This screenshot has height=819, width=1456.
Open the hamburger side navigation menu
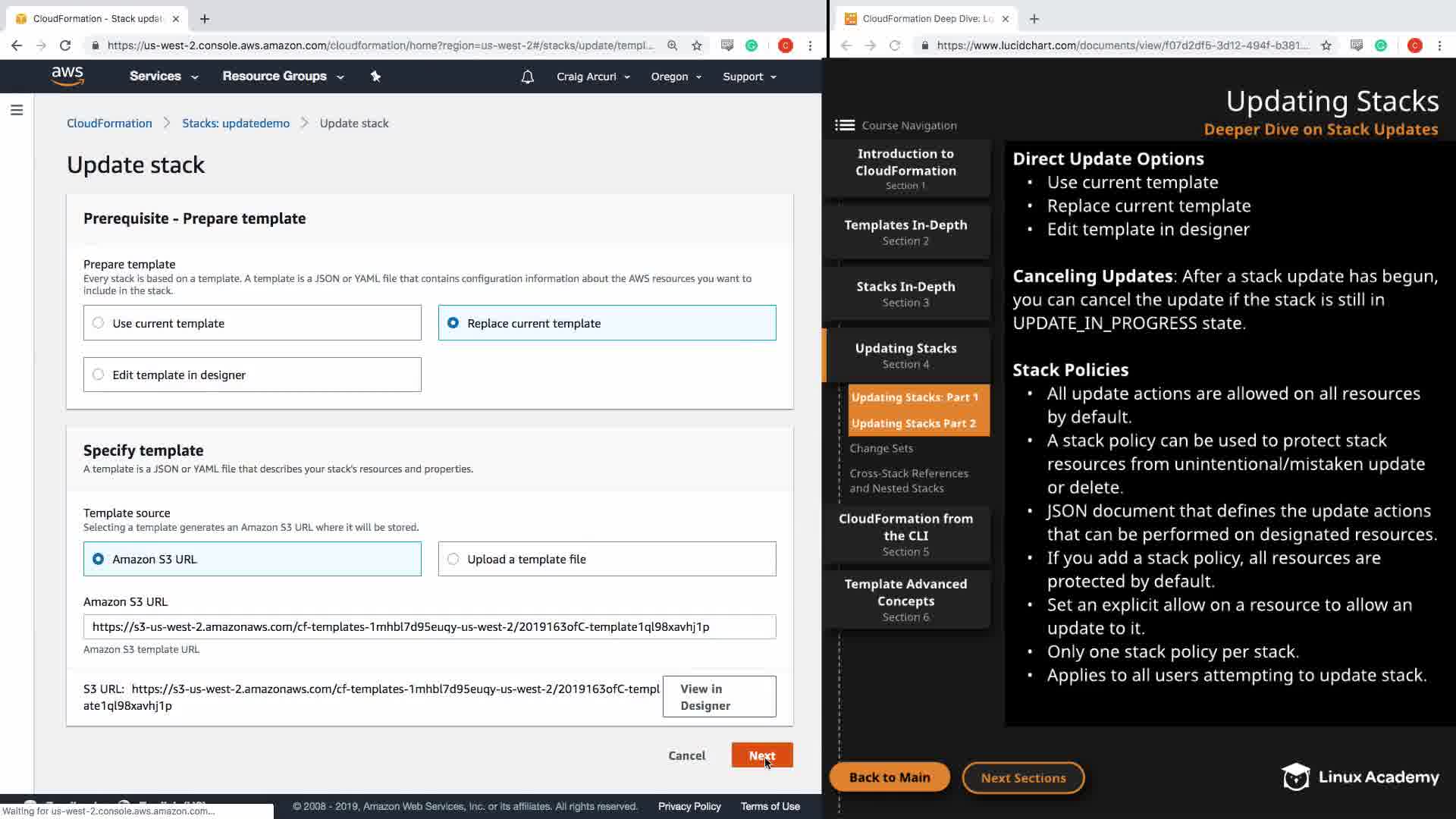coord(17,111)
